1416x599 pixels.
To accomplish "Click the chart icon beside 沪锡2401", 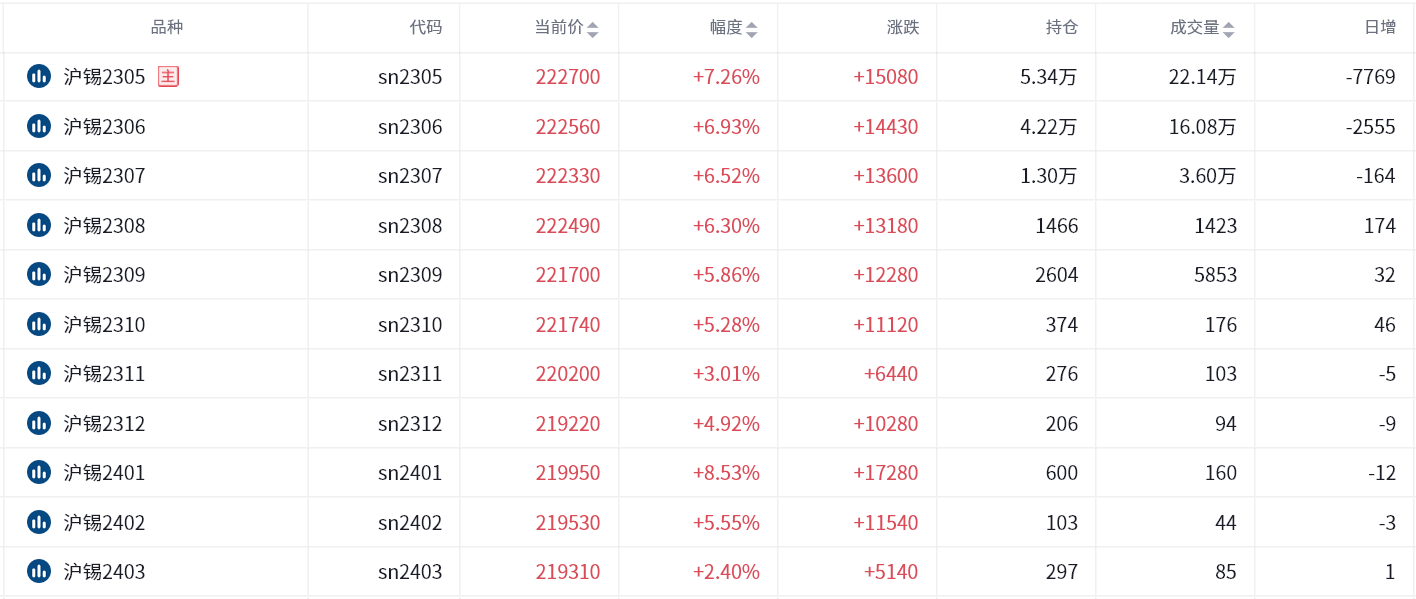I will [39, 472].
